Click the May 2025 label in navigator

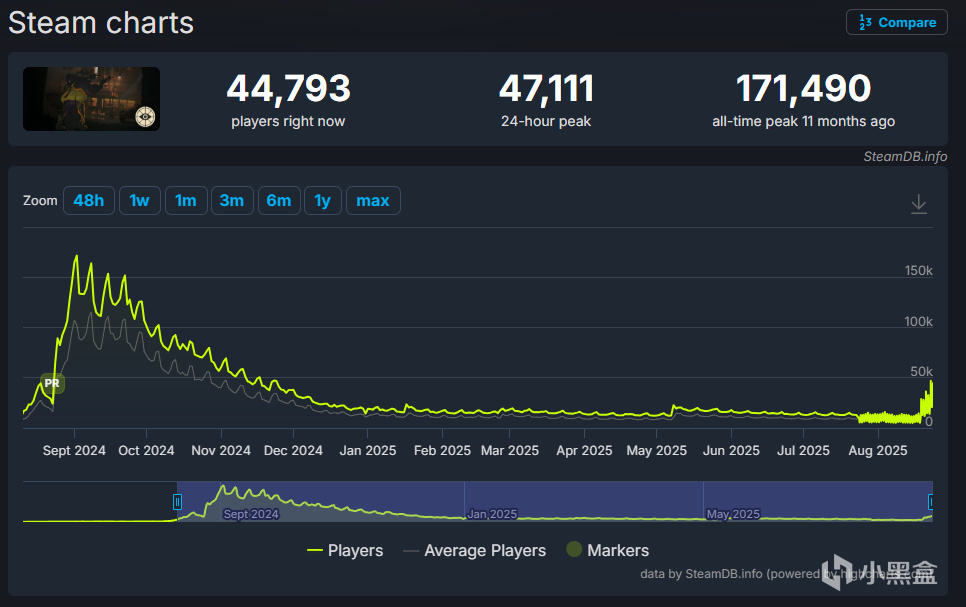pyautogui.click(x=733, y=514)
